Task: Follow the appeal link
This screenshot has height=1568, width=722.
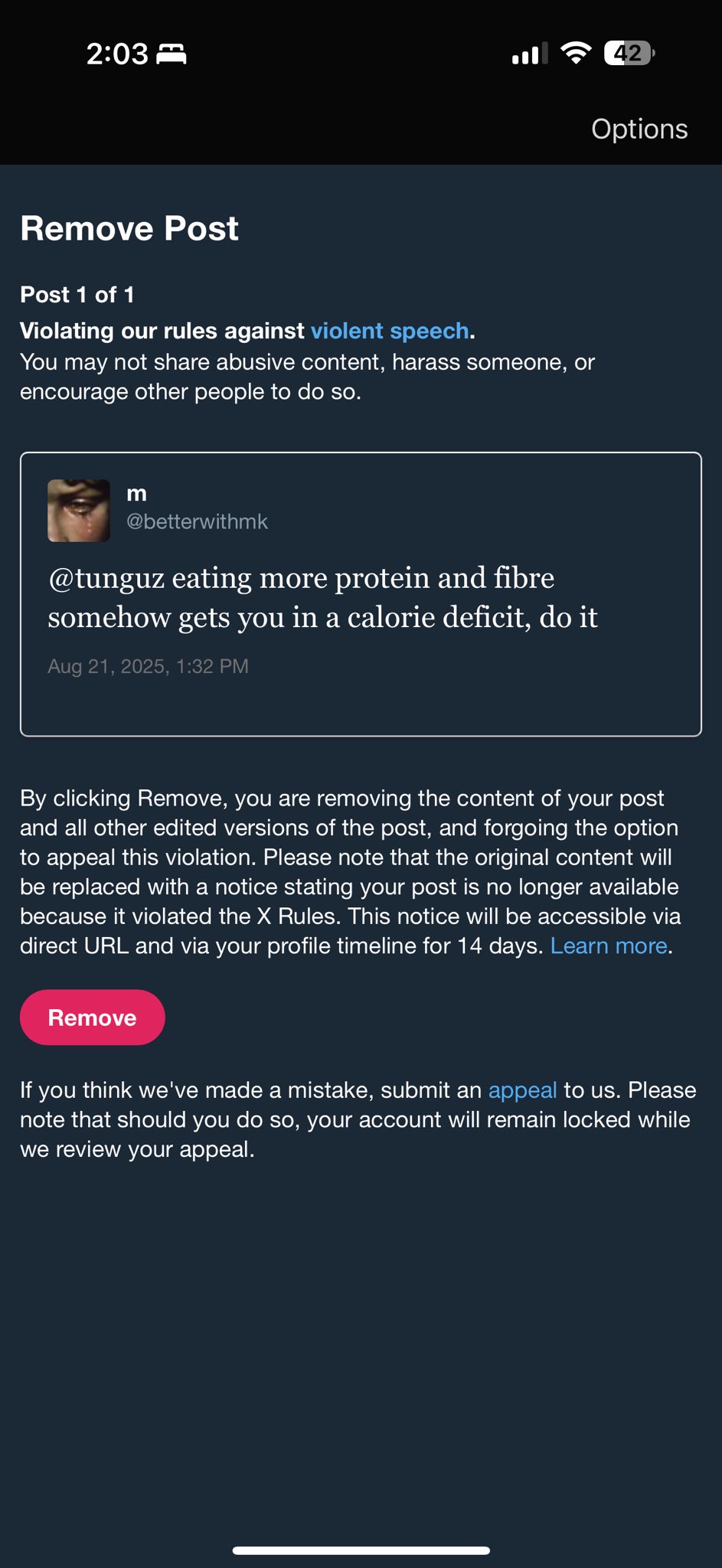Action: (x=522, y=1089)
